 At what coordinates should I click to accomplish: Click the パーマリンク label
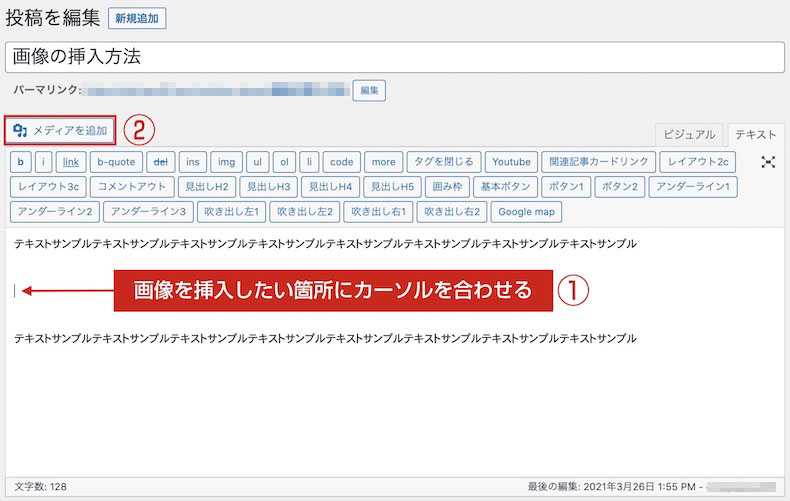click(47, 90)
